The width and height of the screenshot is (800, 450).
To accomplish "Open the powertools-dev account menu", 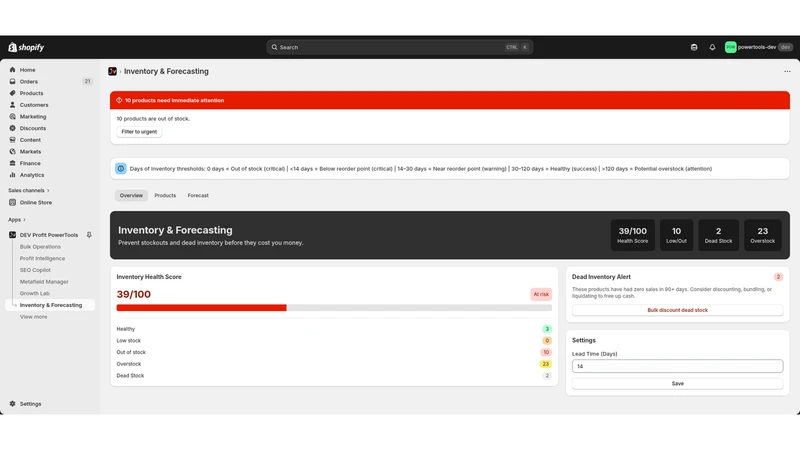I will point(758,47).
